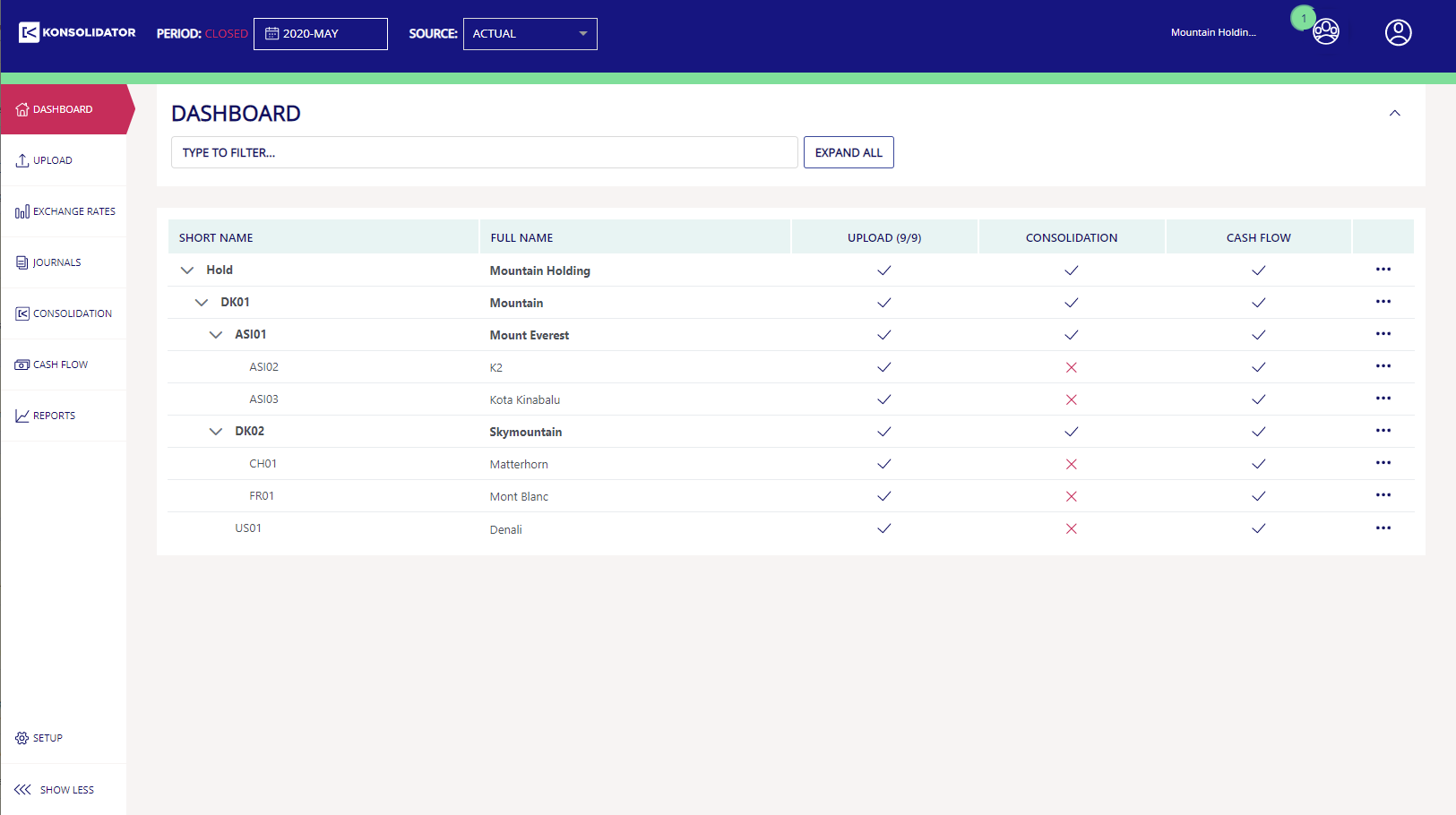This screenshot has width=1456, height=815.
Task: Open the user profile icon
Action: pos(1397,32)
